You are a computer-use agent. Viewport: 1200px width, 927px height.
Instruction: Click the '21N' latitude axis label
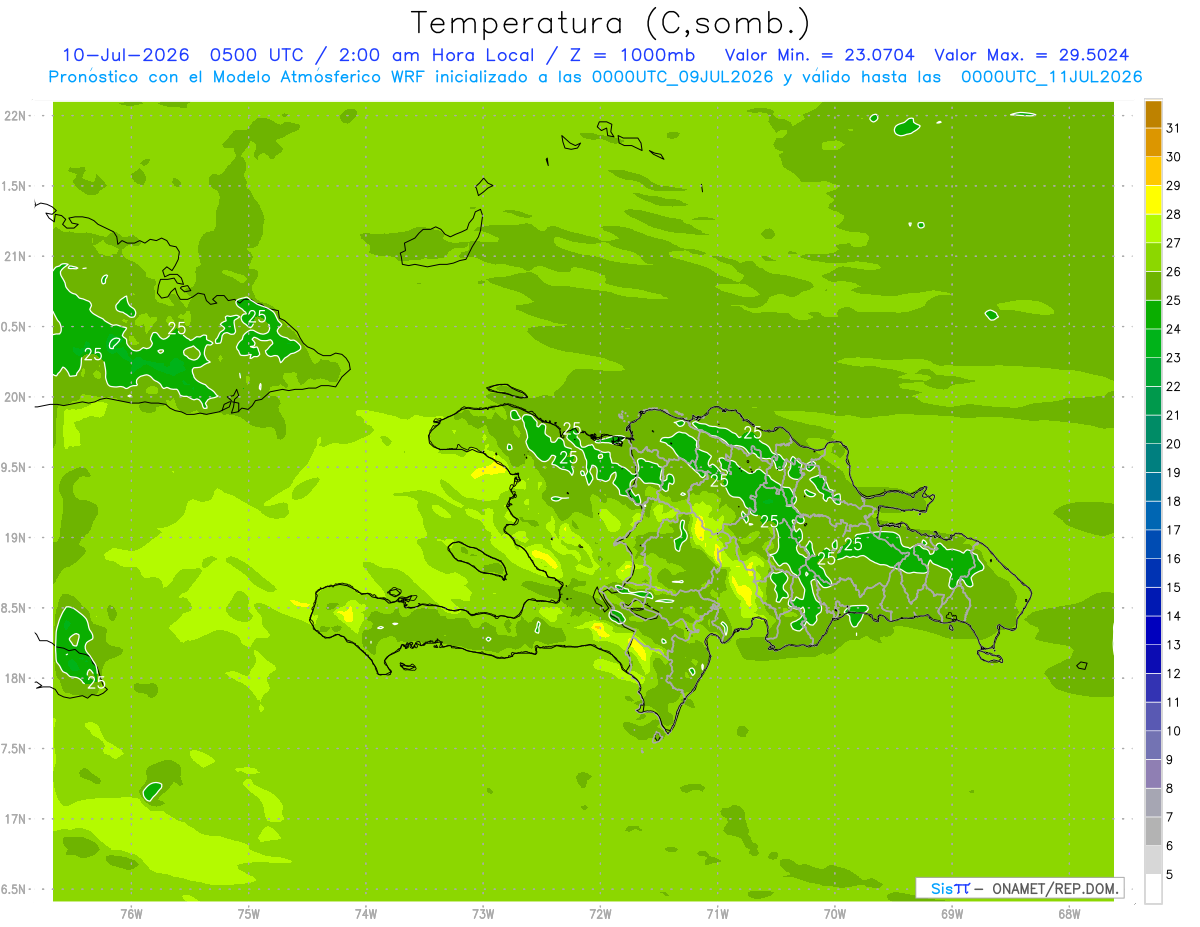click(x=16, y=257)
